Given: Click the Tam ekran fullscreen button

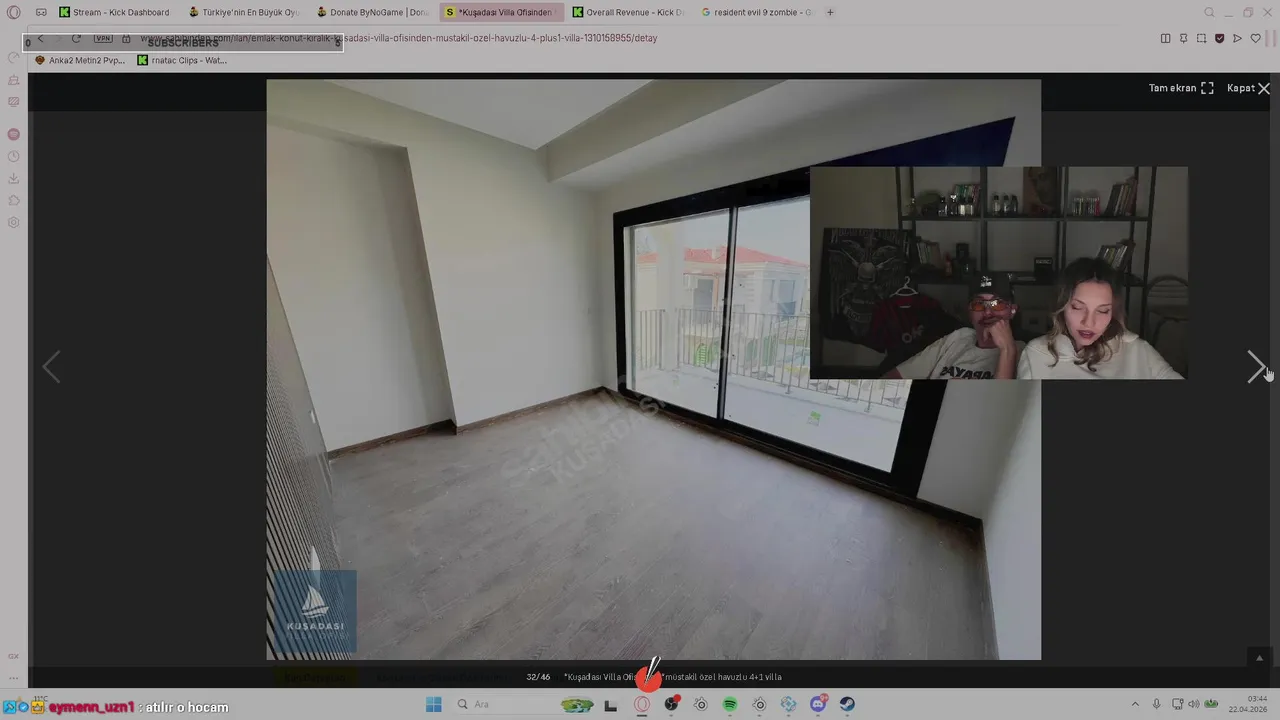Looking at the screenshot, I should pos(1181,88).
